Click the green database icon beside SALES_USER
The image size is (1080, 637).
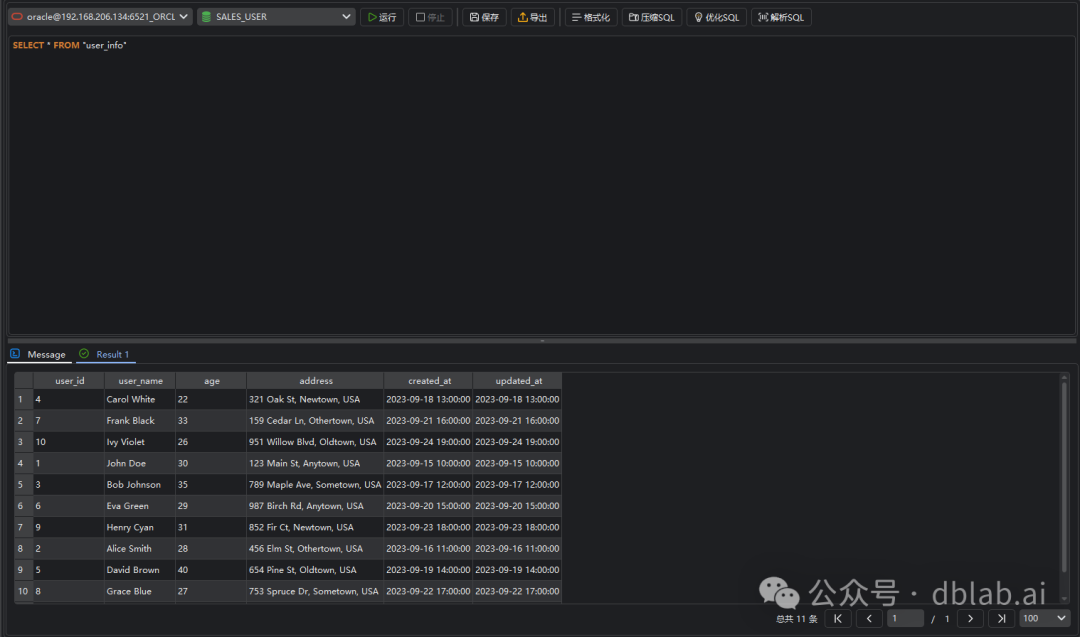pyautogui.click(x=207, y=16)
